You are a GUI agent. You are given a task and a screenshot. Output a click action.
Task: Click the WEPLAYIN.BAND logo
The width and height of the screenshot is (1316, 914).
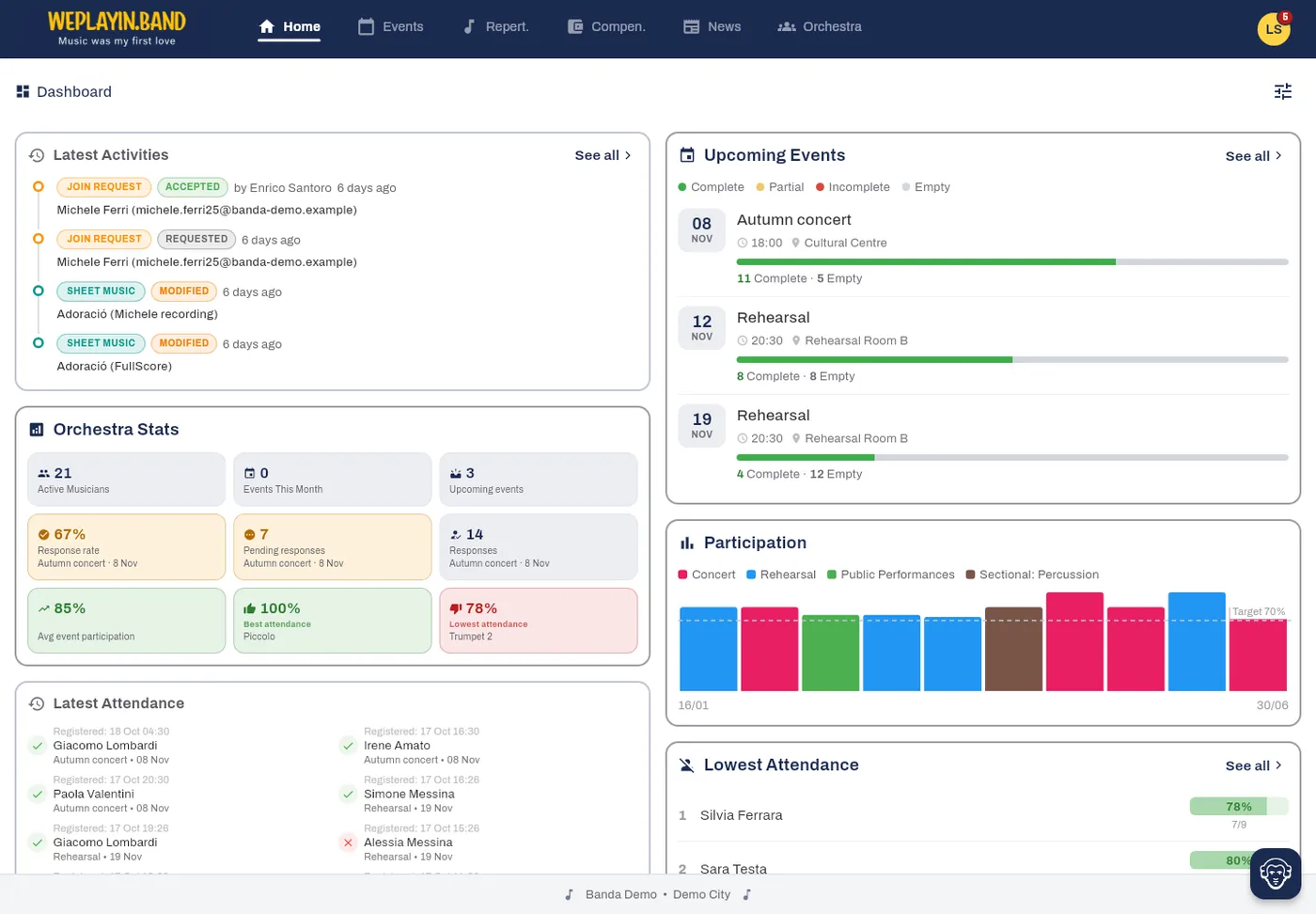tap(117, 28)
